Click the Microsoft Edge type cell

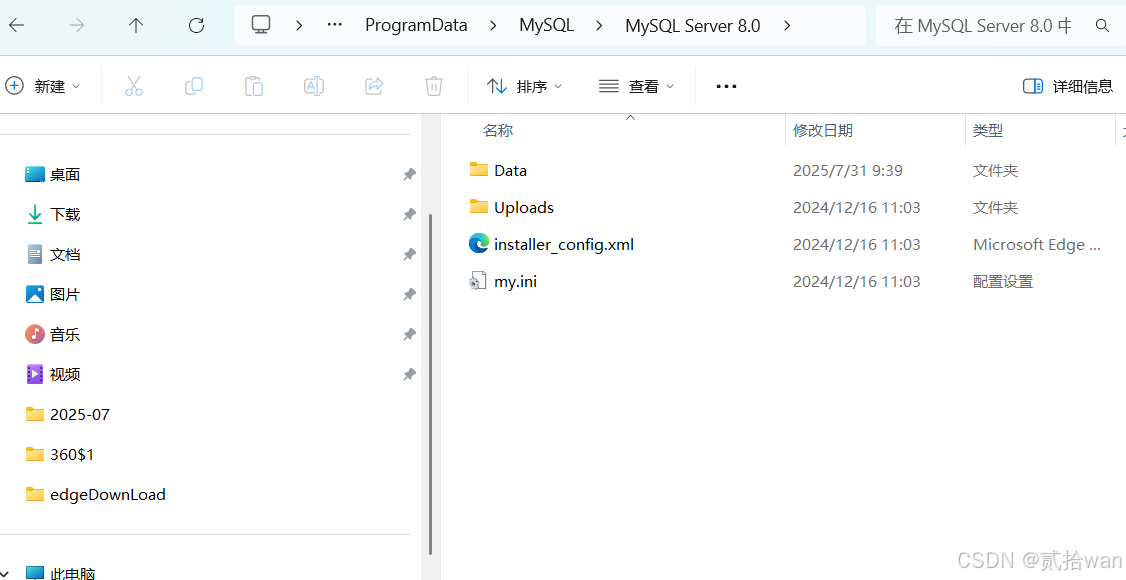coord(1036,244)
